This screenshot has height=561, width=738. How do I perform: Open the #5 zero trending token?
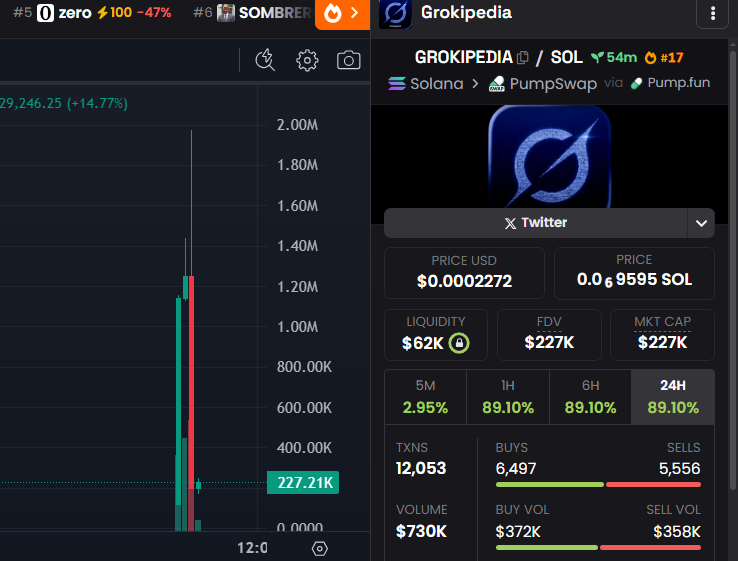click(x=92, y=13)
